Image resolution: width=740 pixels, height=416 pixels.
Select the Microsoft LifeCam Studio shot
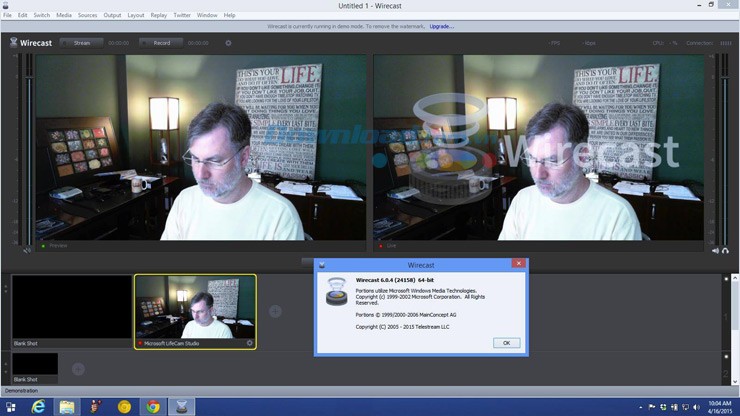(x=195, y=312)
